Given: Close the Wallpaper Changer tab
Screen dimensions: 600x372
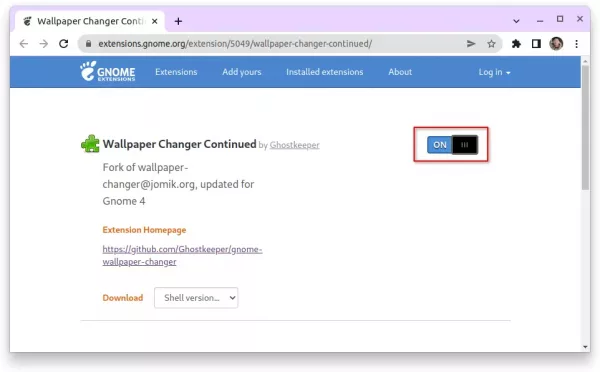Looking at the screenshot, I should pyautogui.click(x=155, y=21).
